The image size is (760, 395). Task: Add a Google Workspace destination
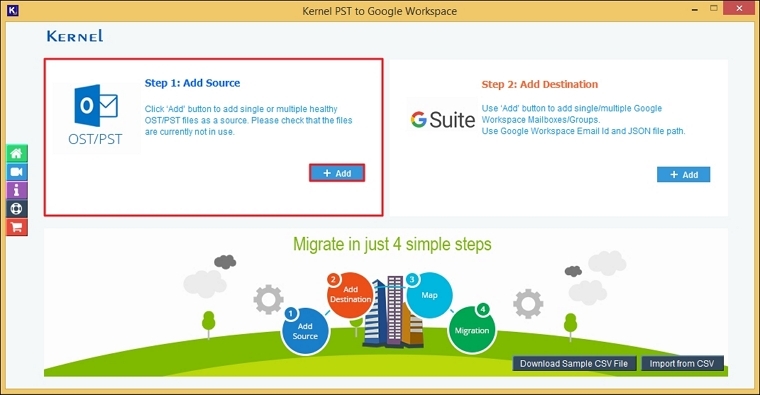[x=683, y=174]
